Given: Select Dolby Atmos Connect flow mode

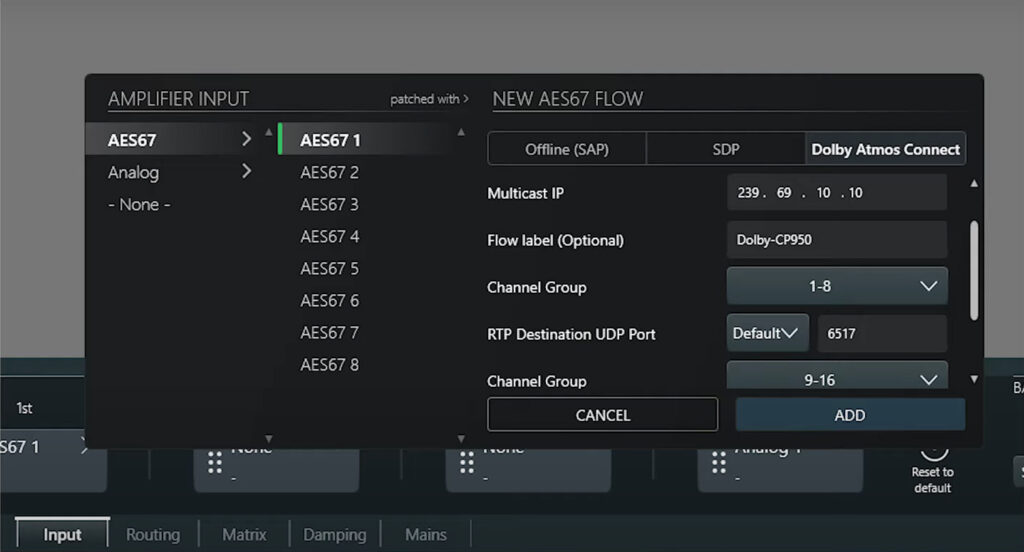Looking at the screenshot, I should point(885,149).
